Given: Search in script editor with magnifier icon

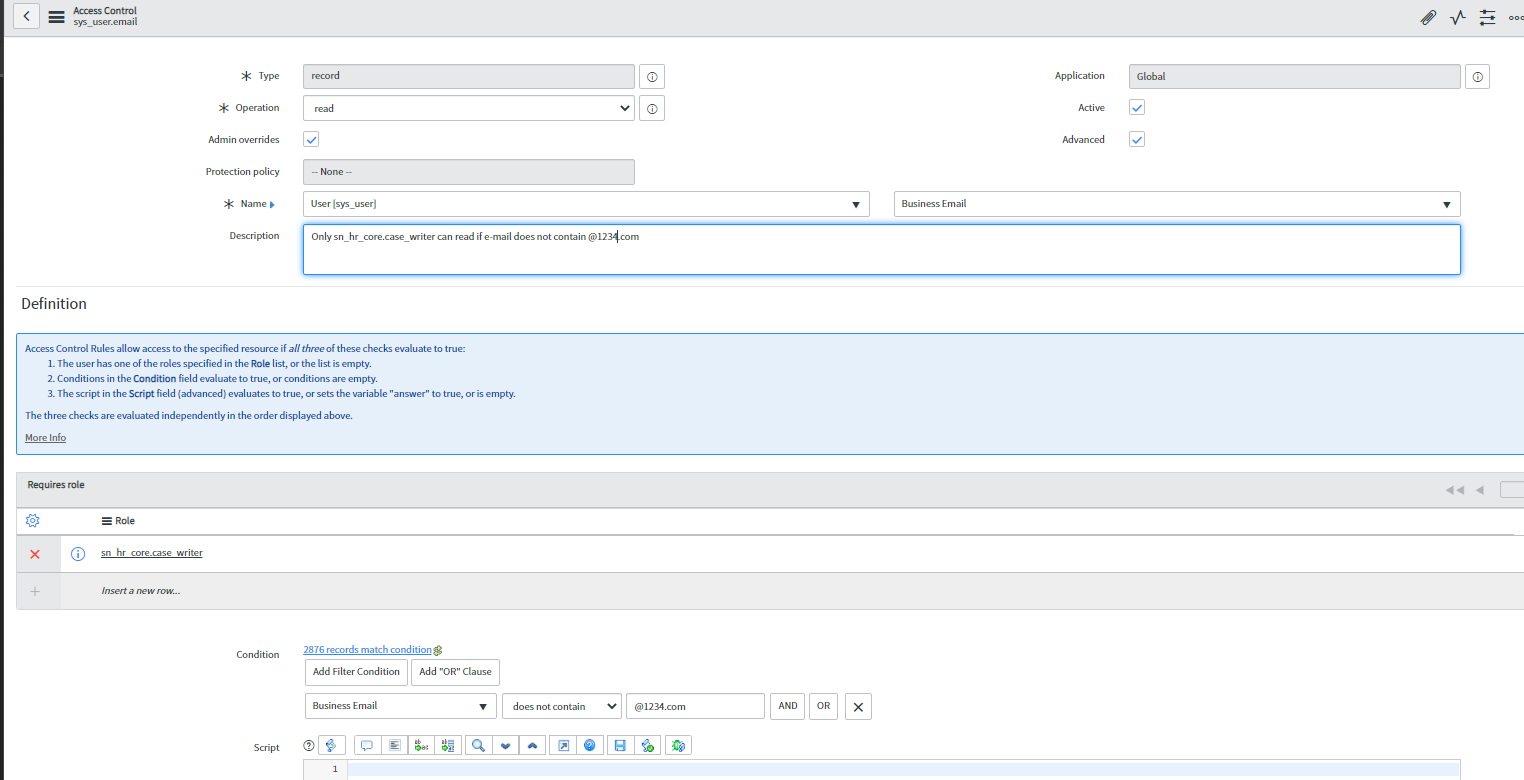Looking at the screenshot, I should (479, 745).
